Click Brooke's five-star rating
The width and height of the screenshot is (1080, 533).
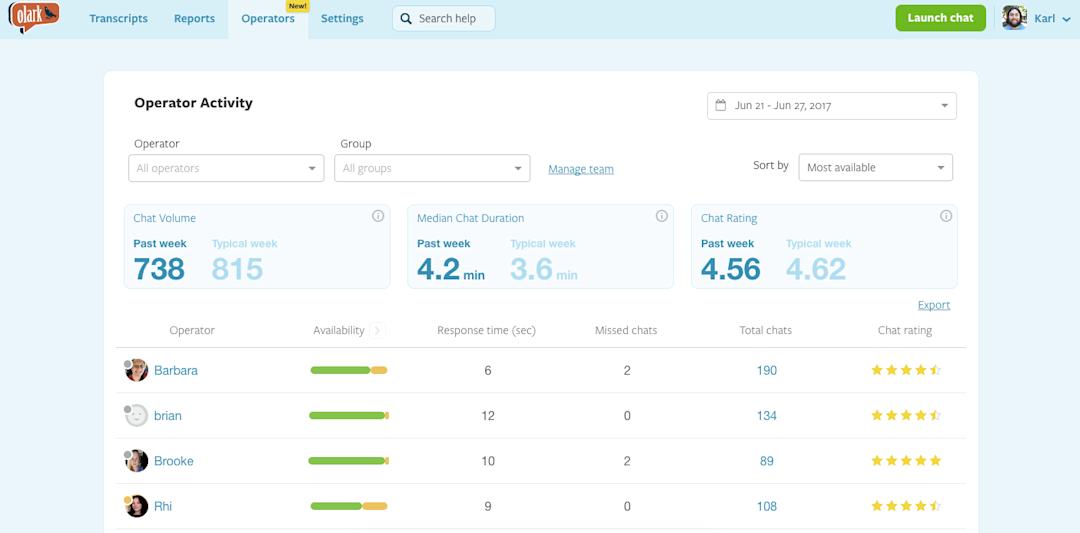[906, 461]
